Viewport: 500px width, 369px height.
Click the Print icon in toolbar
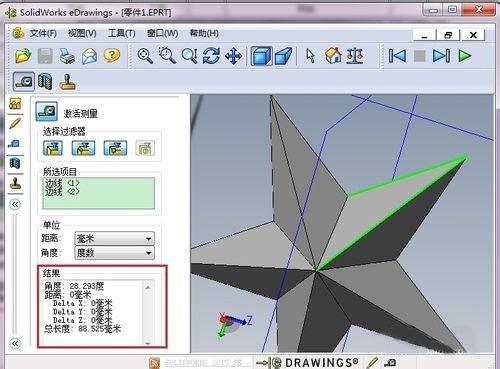(67, 56)
